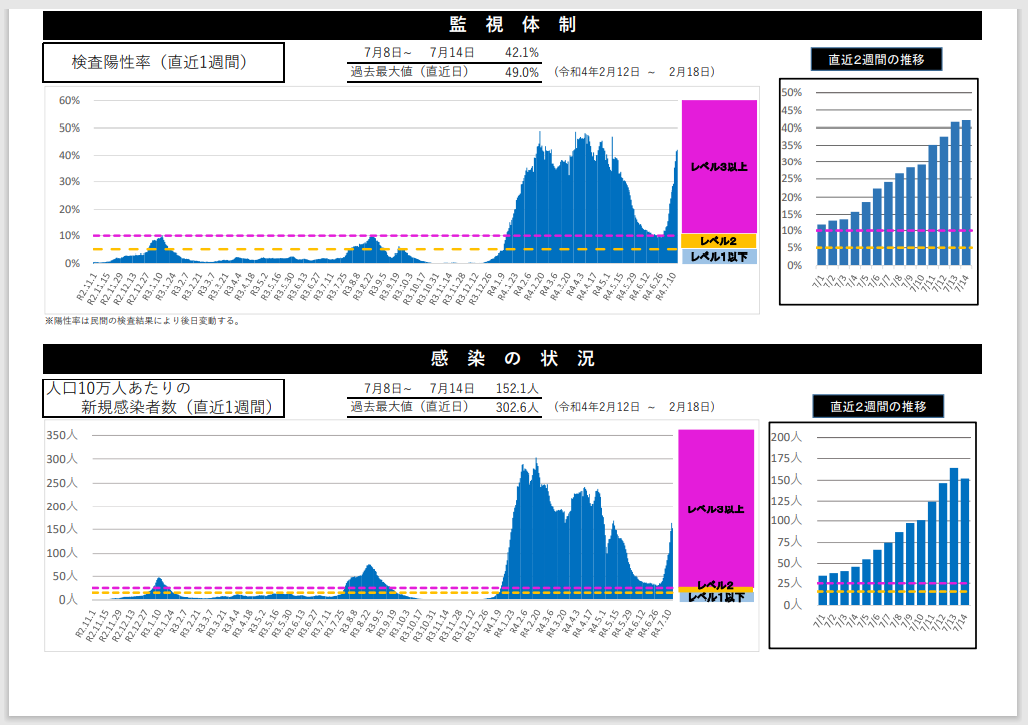Click light blue レベル1以下 band in top chart
The width and height of the screenshot is (1028, 725).
pyautogui.click(x=719, y=257)
